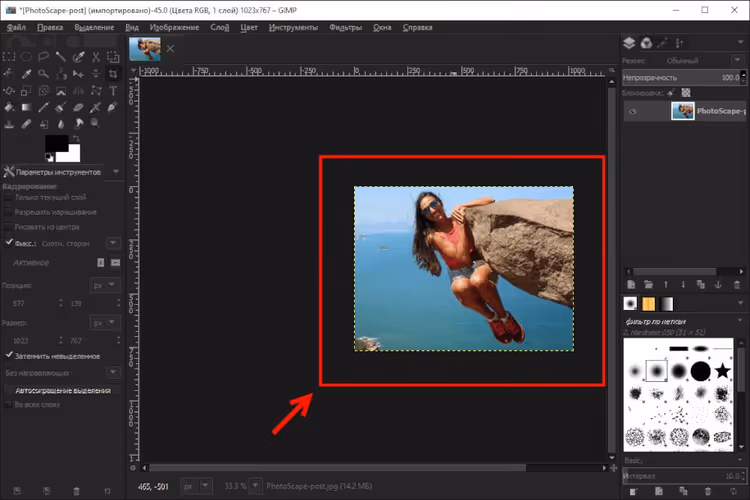Screen dimensions: 750x500
Task: Open the Изображение menu
Action: point(174,27)
